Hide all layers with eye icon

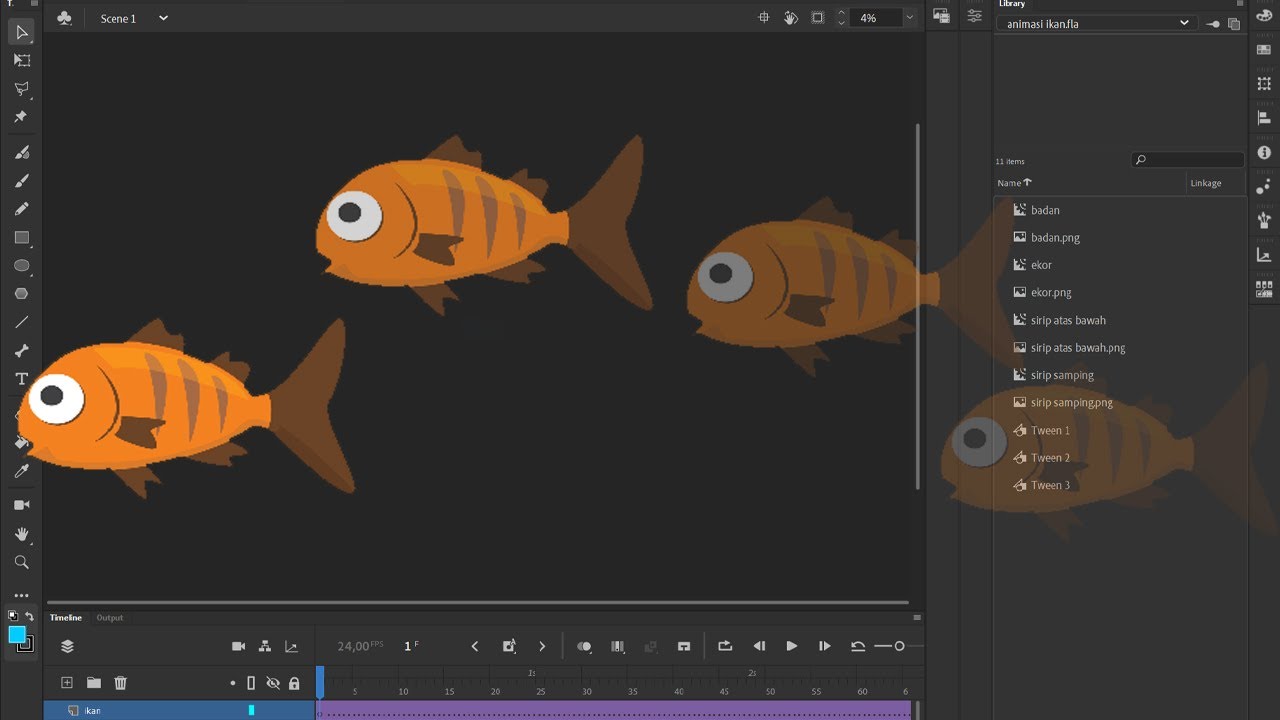(273, 683)
